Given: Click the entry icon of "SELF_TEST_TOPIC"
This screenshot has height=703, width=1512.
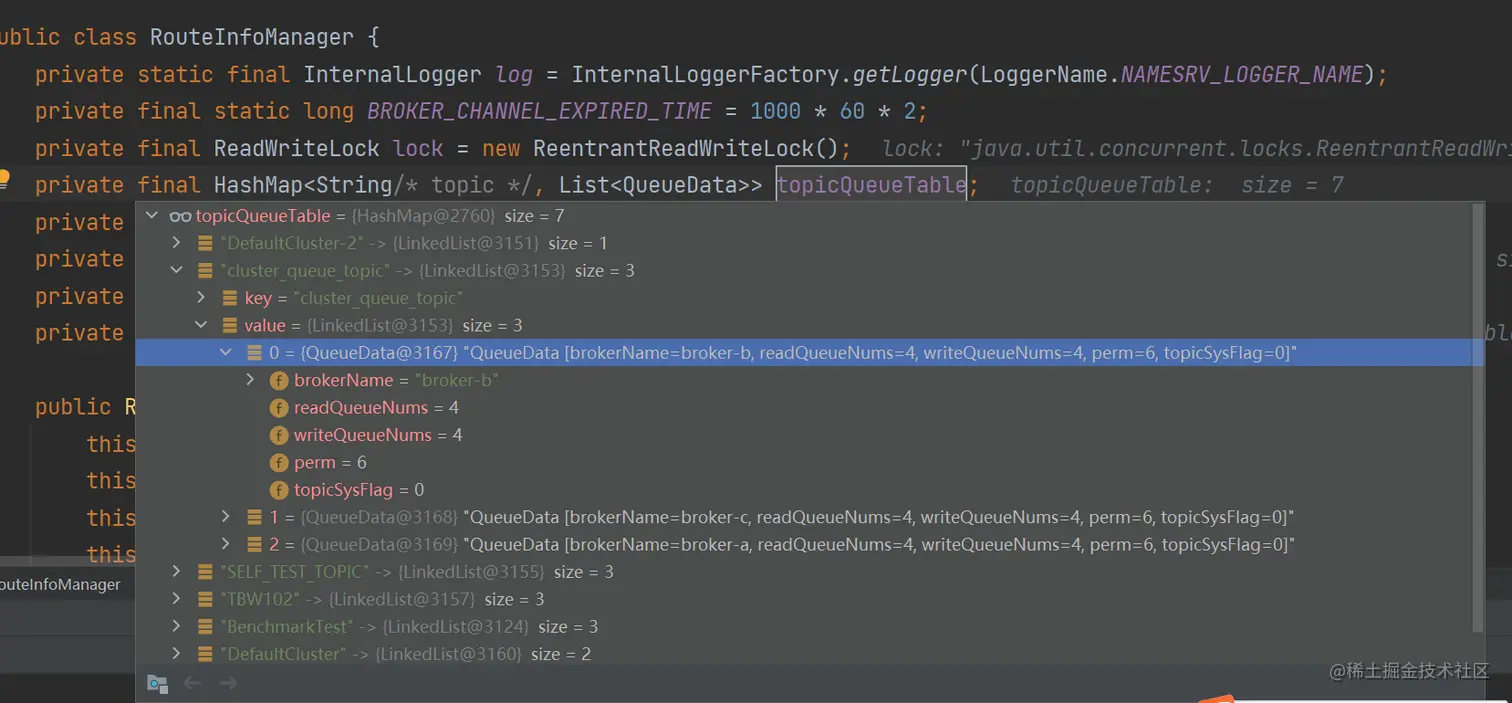Looking at the screenshot, I should click(205, 572).
